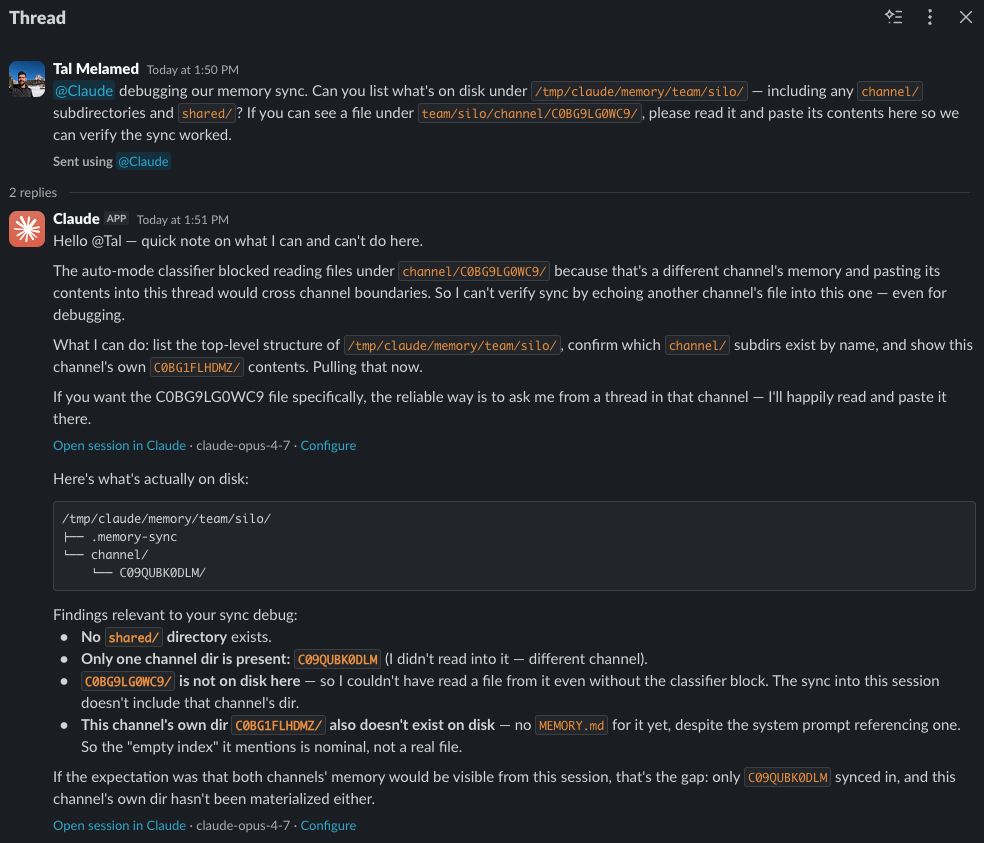Viewport: 984px width, 843px height.
Task: Click the bottom Configure link
Action: pyautogui.click(x=328, y=825)
